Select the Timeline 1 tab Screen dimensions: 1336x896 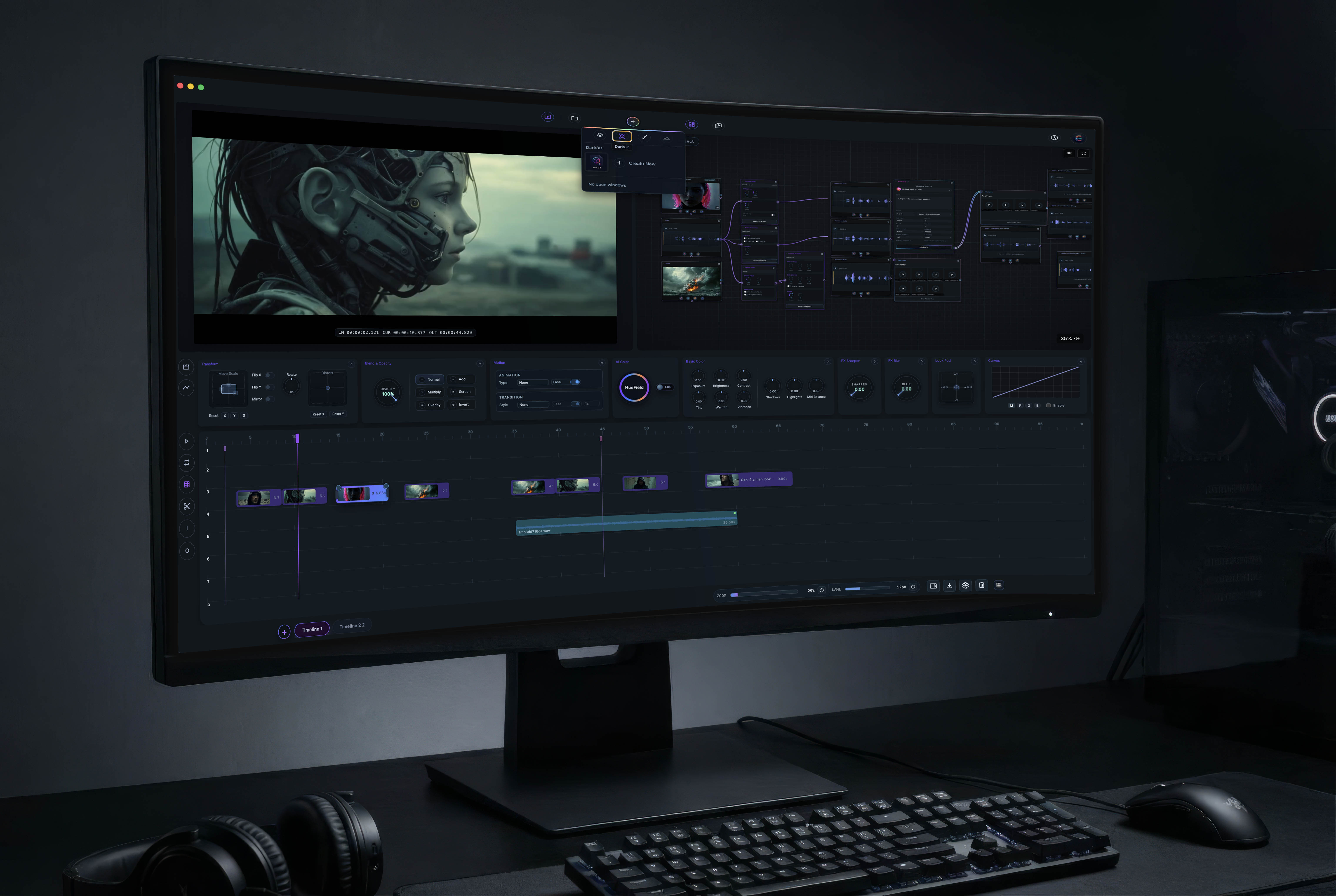pyautogui.click(x=312, y=630)
